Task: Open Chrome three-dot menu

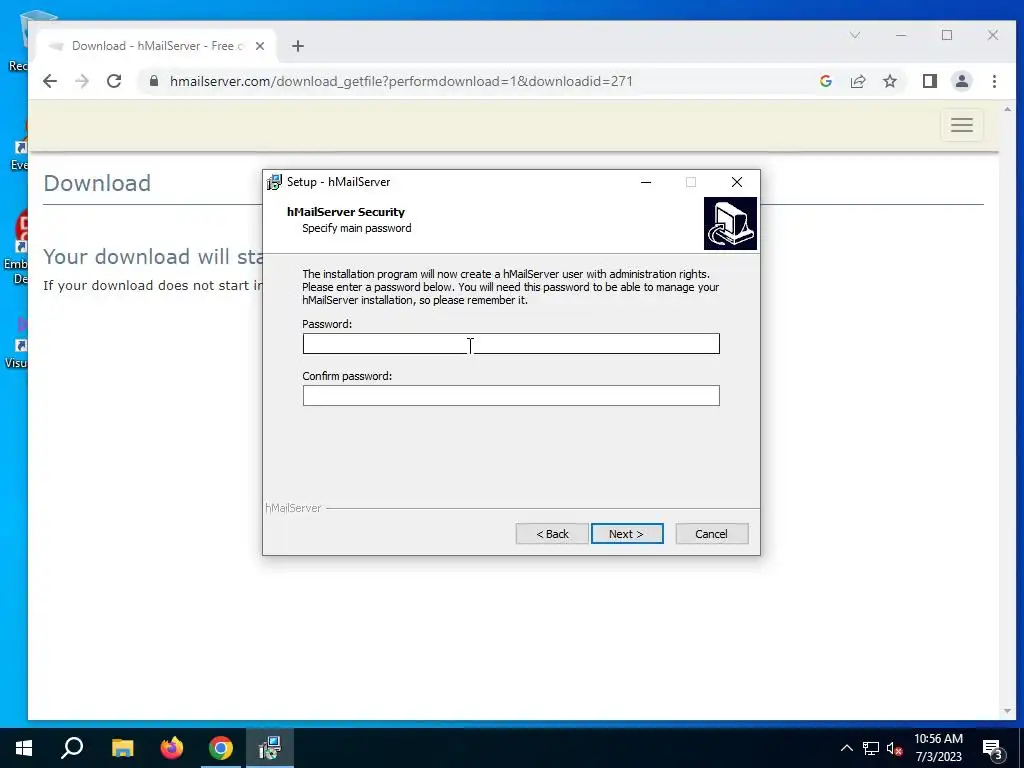Action: click(x=994, y=81)
